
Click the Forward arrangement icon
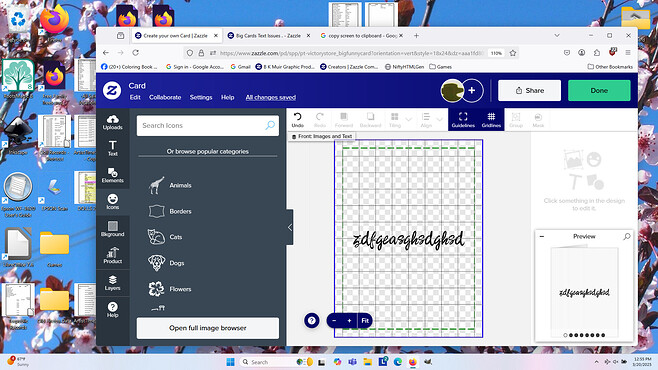[344, 120]
